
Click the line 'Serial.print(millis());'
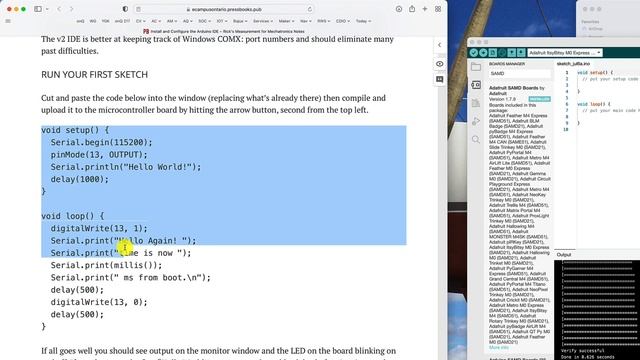point(106,265)
